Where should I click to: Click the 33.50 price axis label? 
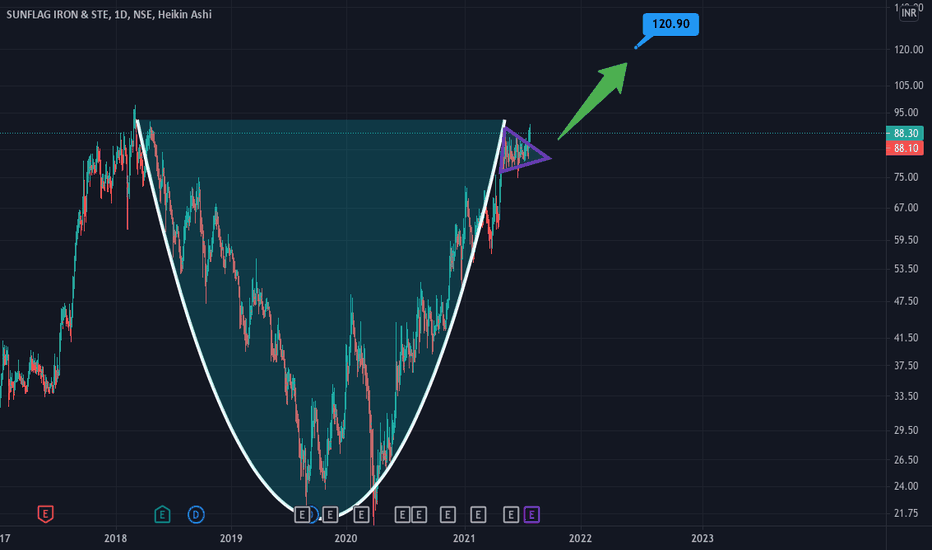906,396
